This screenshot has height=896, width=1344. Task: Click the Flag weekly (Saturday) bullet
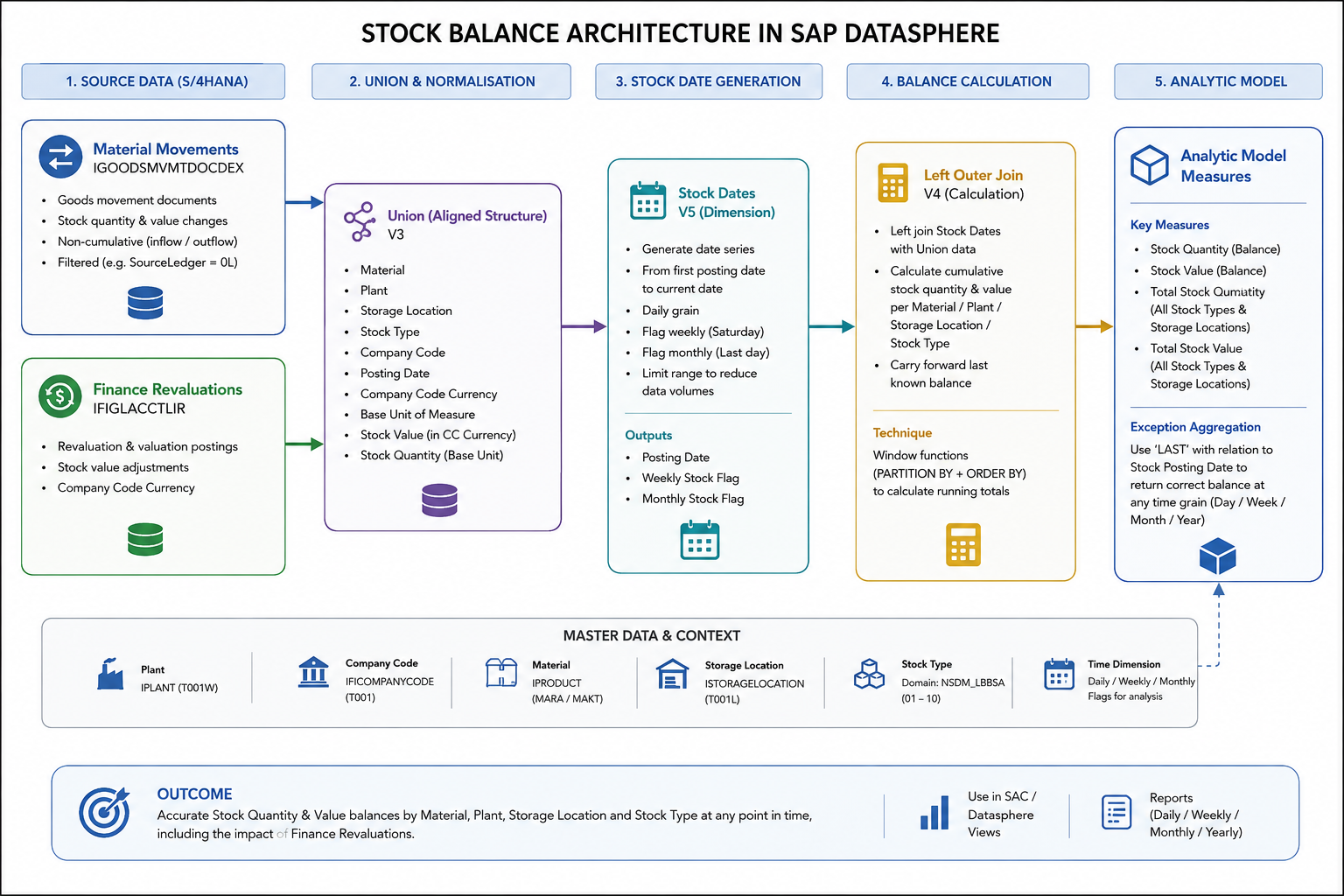[x=703, y=332]
